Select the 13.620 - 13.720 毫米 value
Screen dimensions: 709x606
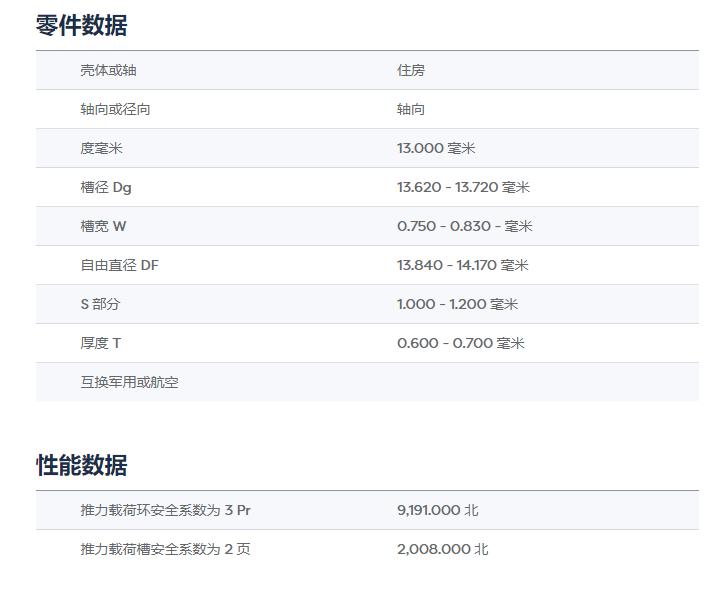(x=462, y=187)
